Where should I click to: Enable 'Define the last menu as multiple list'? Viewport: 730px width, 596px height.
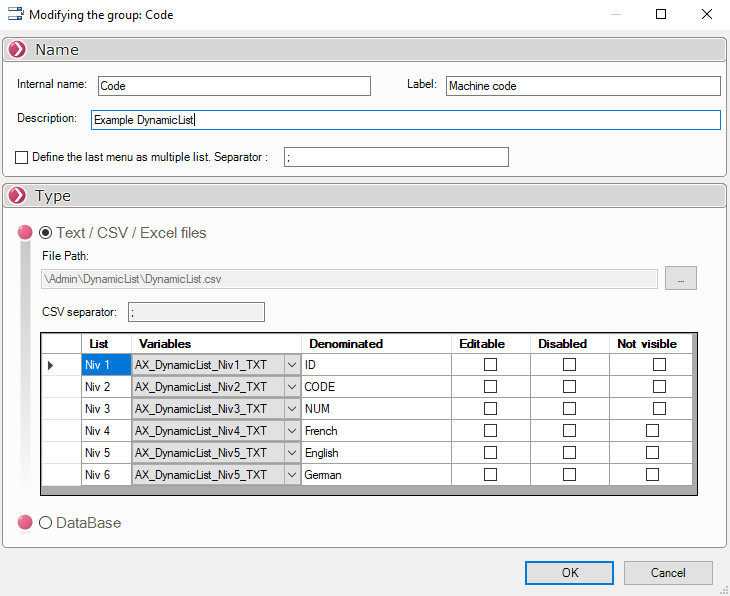(x=22, y=157)
